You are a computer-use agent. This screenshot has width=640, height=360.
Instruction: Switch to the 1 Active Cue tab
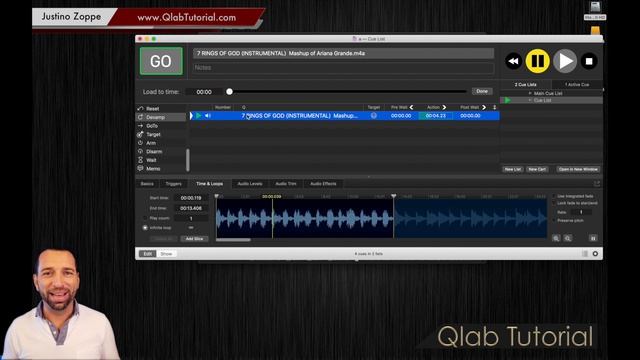click(577, 85)
